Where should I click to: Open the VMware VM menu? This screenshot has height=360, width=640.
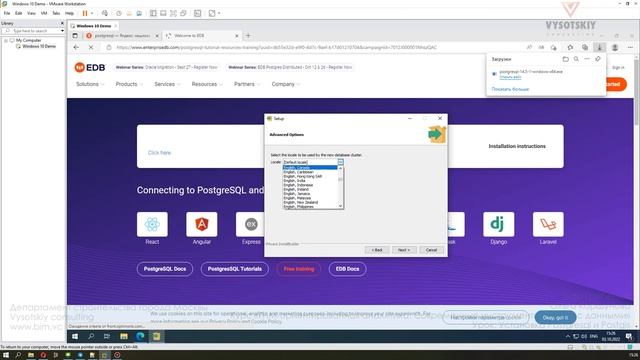(x=44, y=13)
